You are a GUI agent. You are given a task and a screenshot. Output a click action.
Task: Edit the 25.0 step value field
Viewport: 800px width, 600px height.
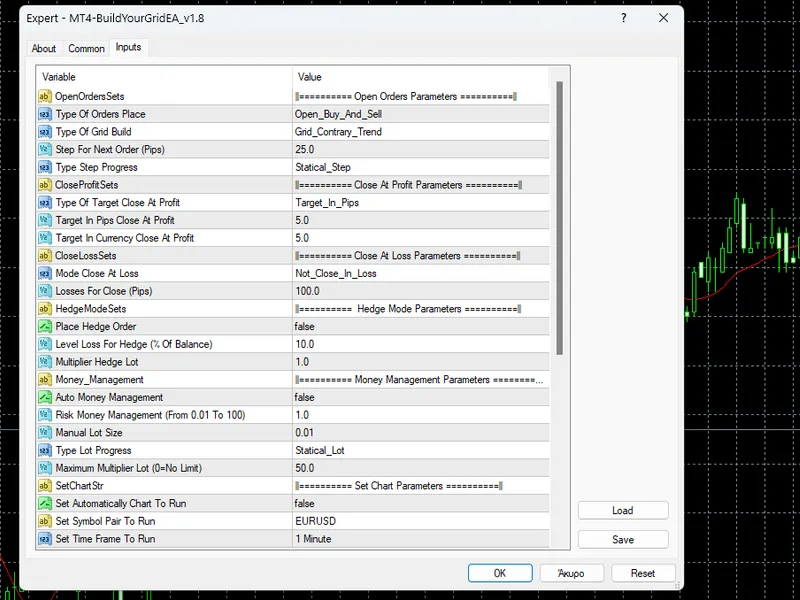(421, 149)
